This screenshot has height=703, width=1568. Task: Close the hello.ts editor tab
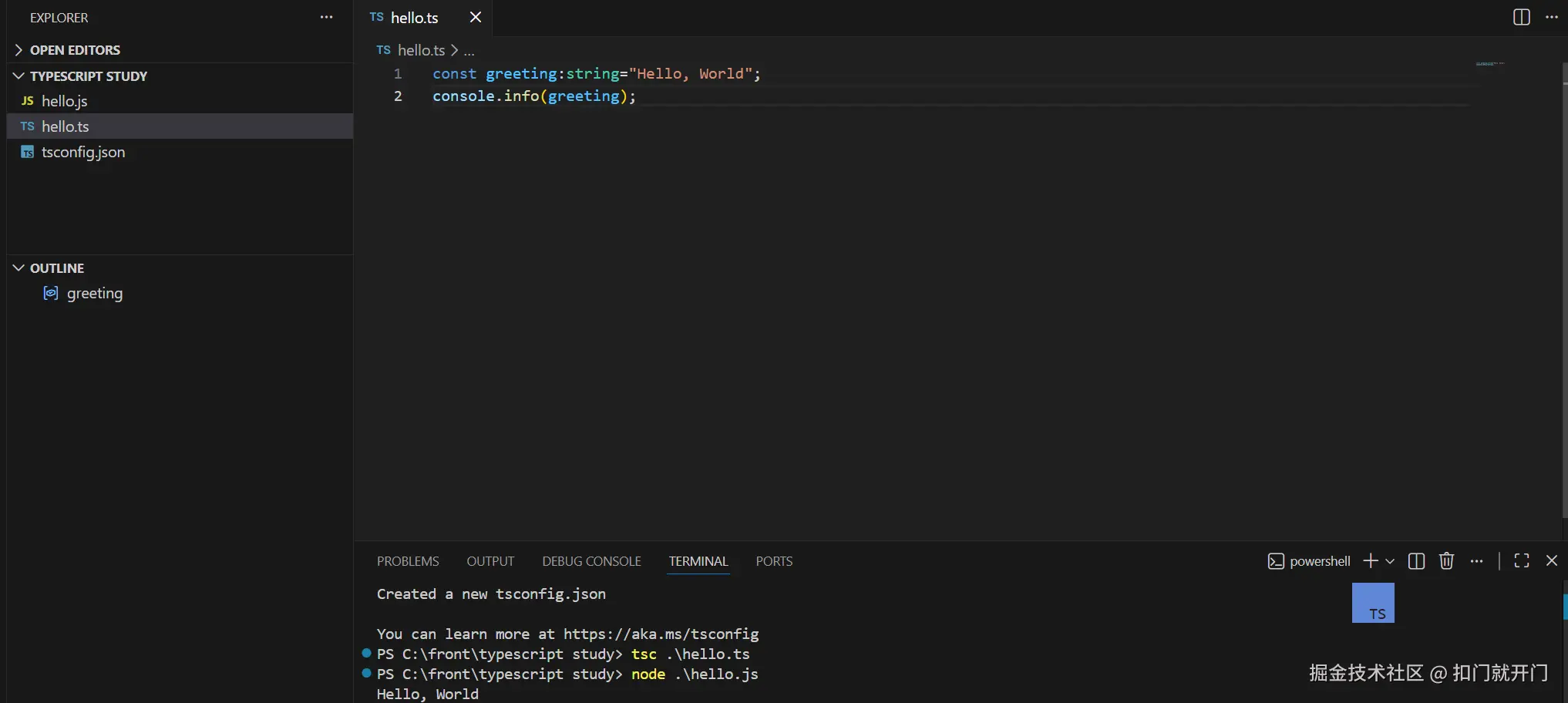point(476,17)
